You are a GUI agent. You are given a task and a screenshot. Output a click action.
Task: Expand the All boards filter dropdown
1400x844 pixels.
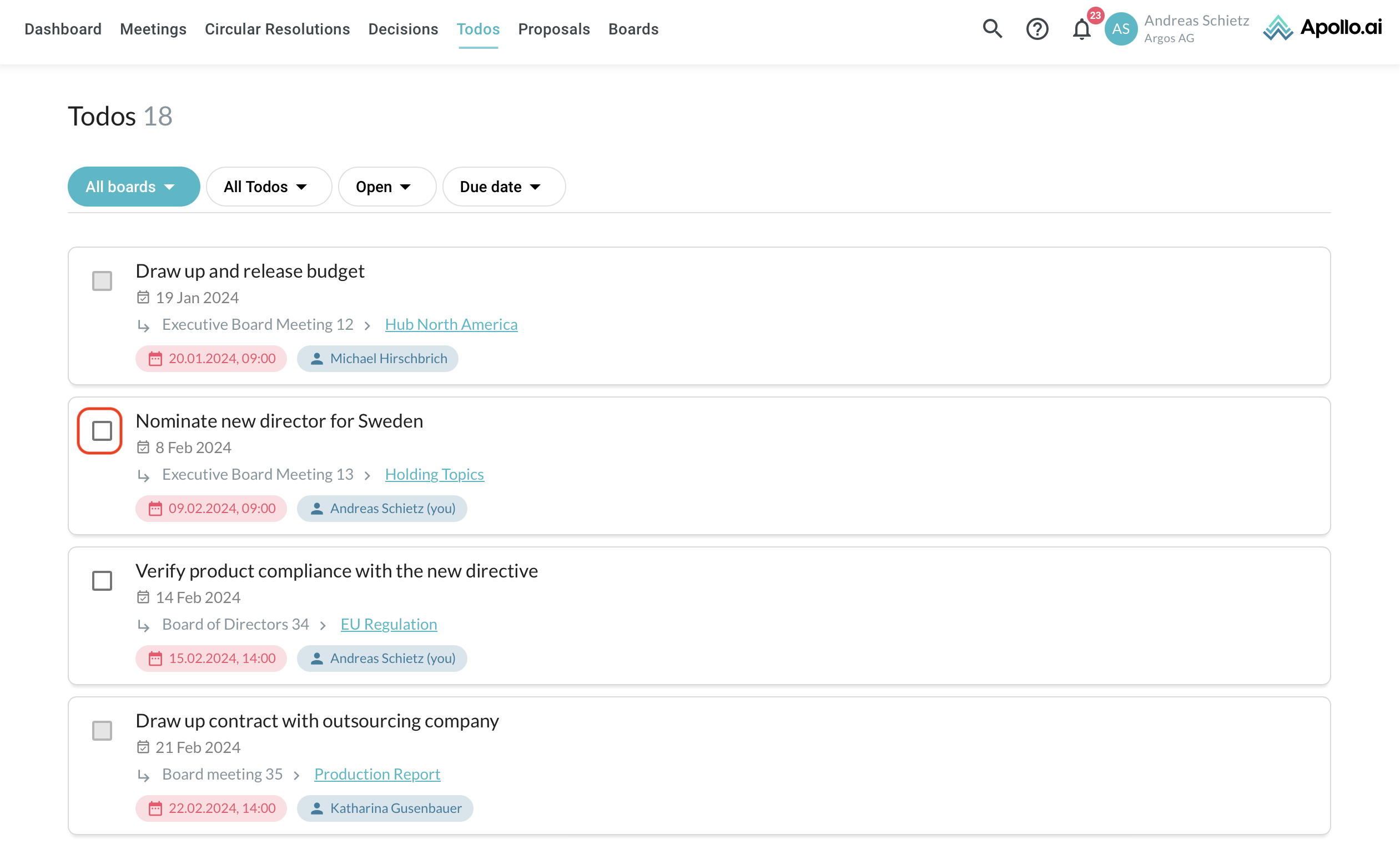(134, 187)
